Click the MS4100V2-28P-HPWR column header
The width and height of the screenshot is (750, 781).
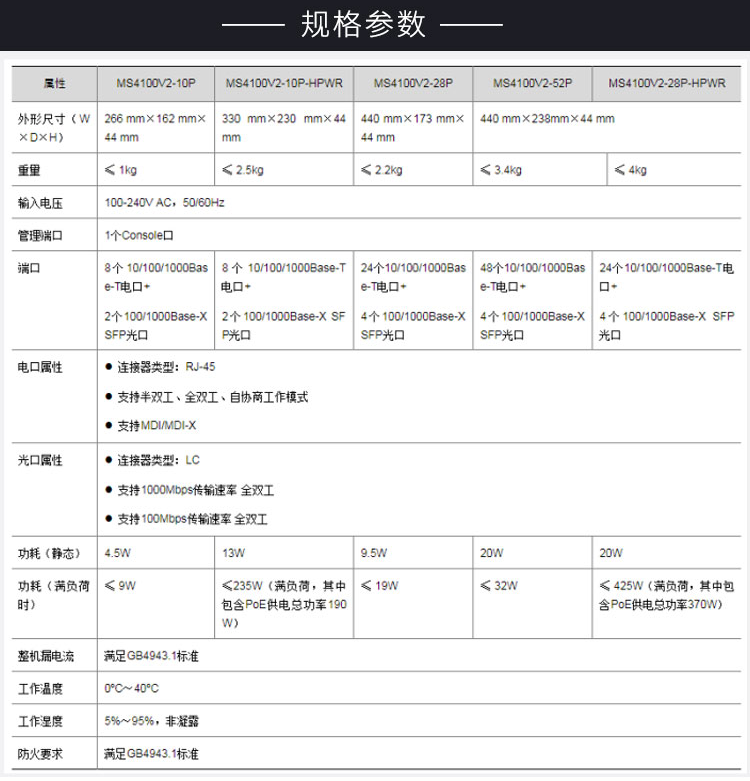[666, 83]
